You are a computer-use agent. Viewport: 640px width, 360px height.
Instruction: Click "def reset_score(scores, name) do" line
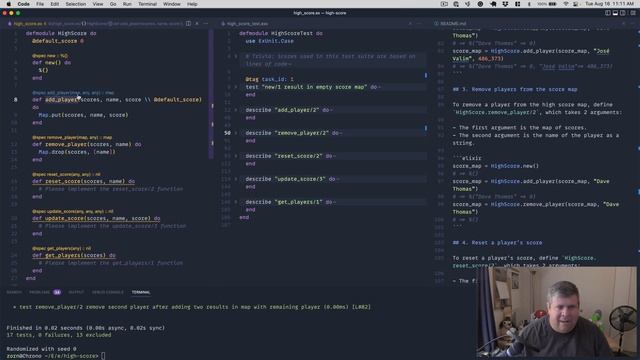[x=84, y=181]
